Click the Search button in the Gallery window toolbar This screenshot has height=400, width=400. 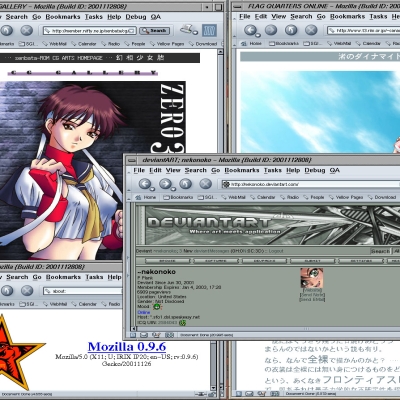click(155, 31)
